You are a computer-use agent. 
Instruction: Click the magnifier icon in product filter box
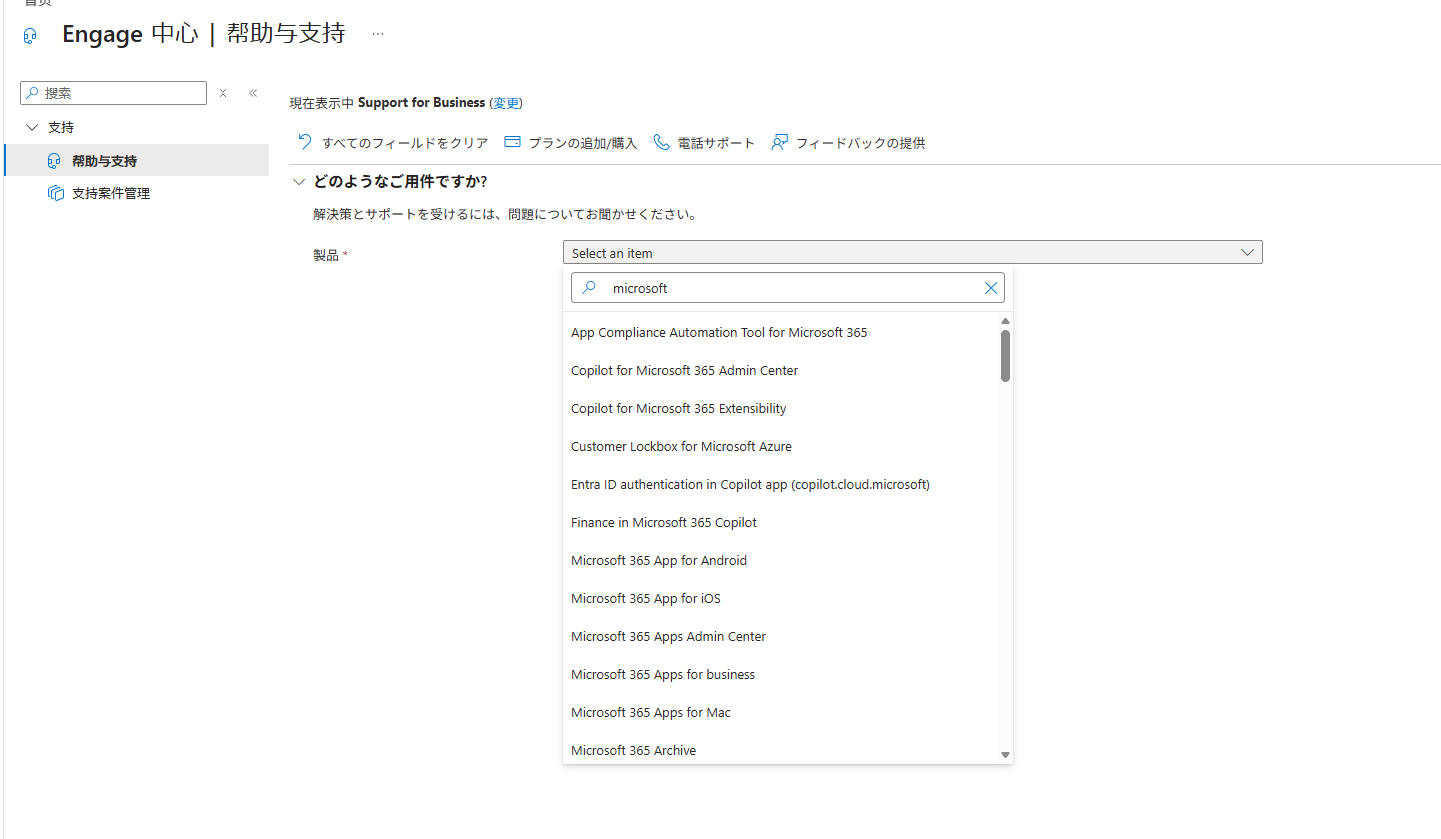point(590,288)
